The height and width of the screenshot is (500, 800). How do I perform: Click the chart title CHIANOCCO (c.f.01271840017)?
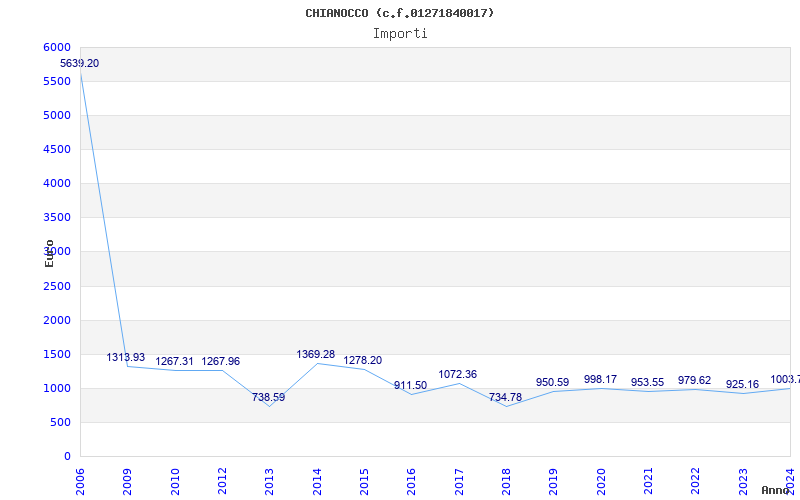tap(399, 13)
